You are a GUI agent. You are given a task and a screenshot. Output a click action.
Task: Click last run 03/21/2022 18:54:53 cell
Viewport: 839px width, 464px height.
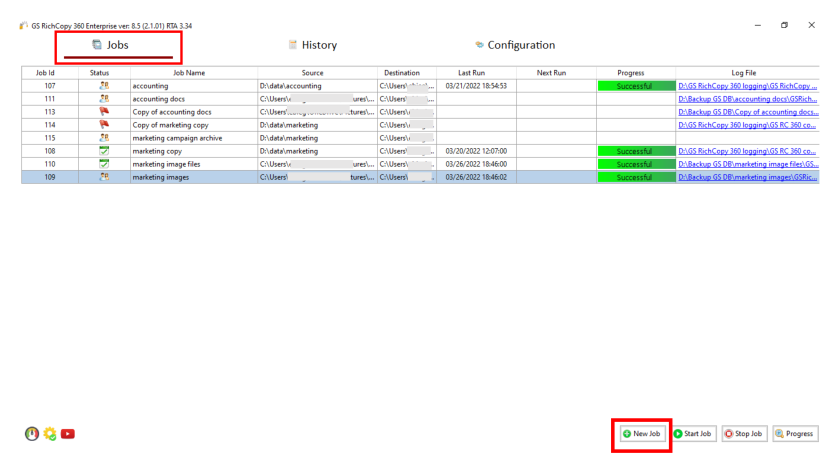476,86
